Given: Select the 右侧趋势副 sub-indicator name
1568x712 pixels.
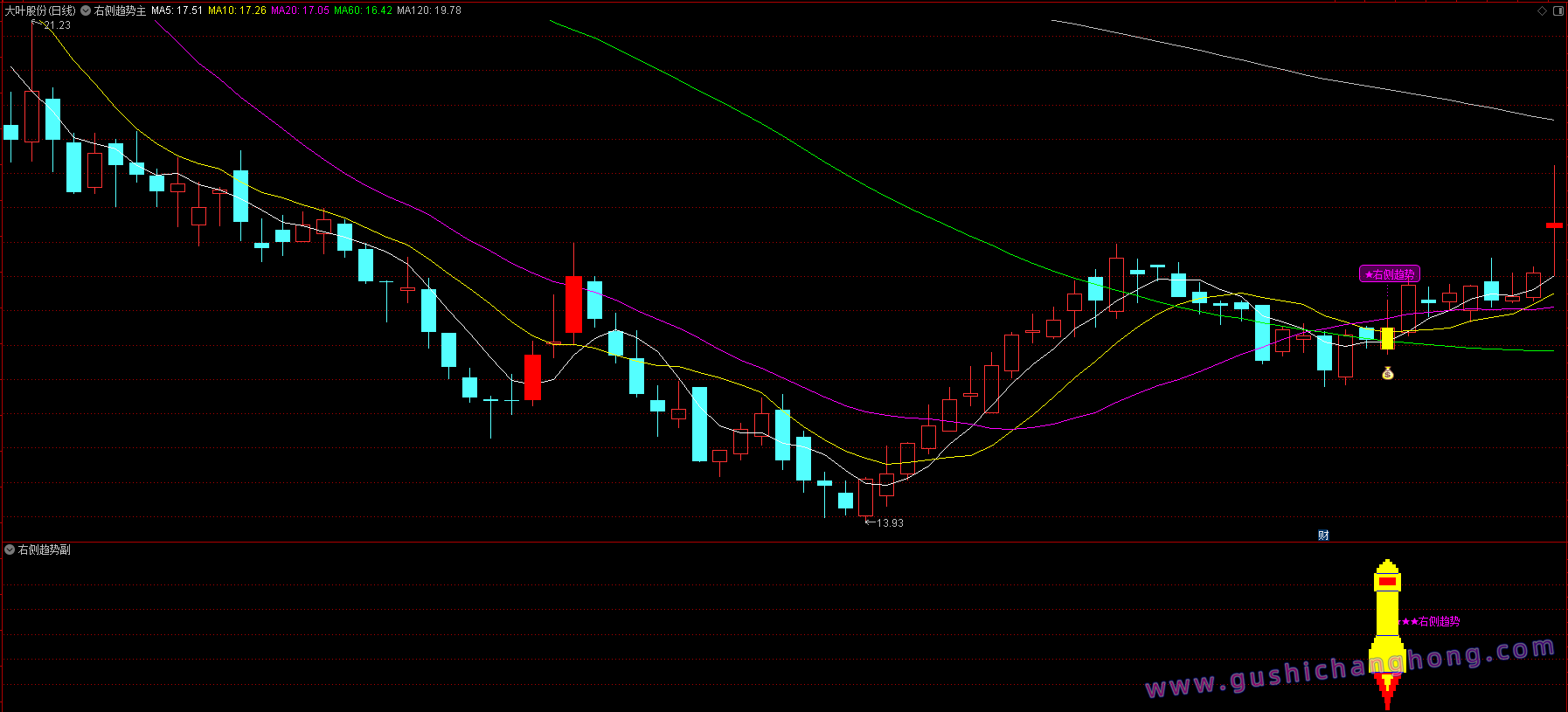Looking at the screenshot, I should (x=45, y=550).
